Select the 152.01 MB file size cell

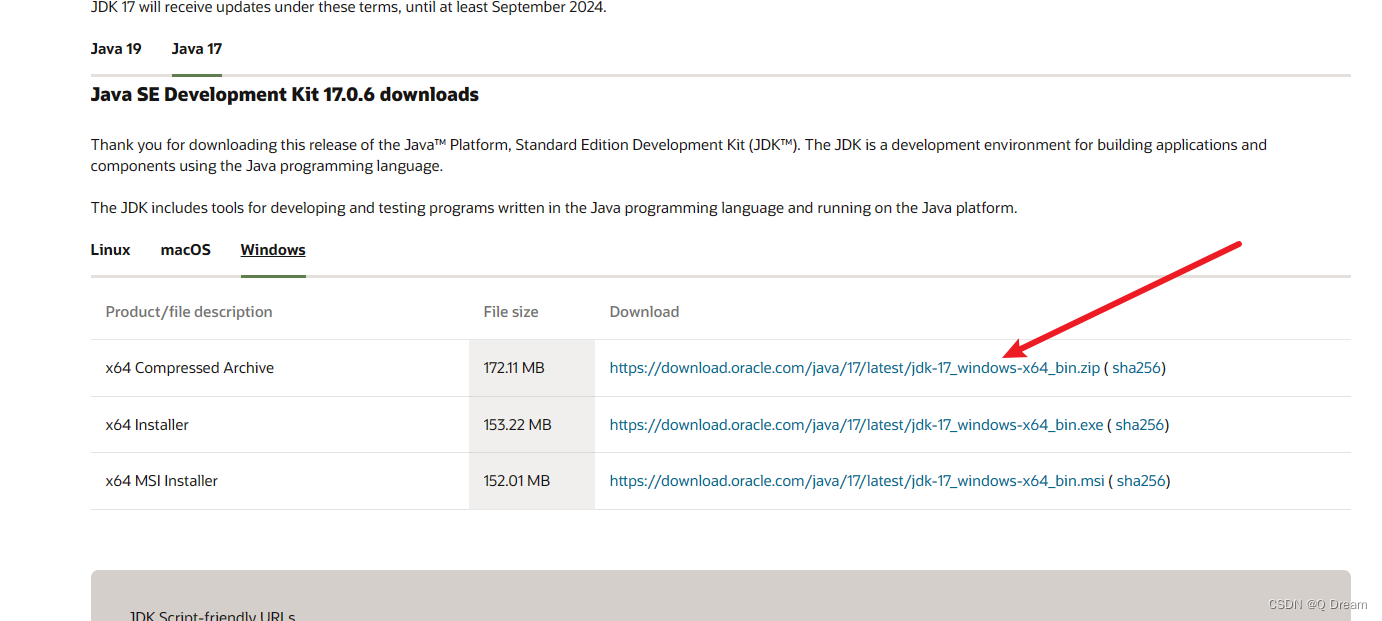point(516,481)
